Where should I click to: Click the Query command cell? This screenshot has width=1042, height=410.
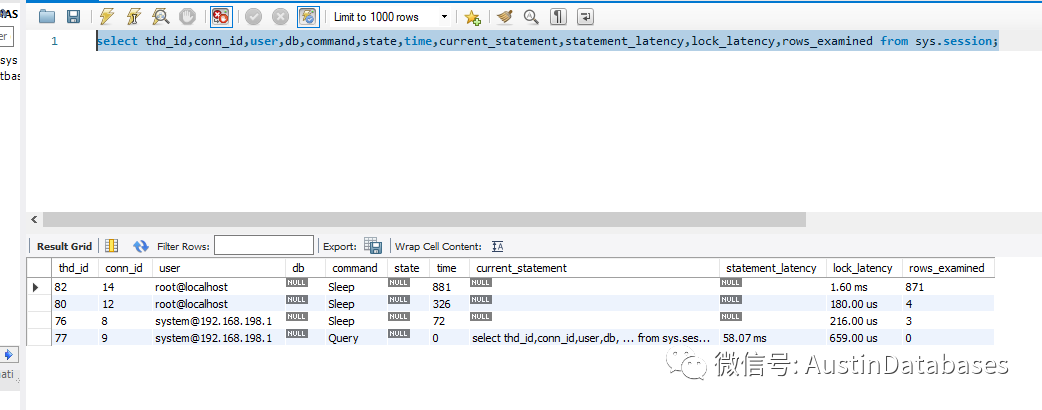tap(356, 338)
